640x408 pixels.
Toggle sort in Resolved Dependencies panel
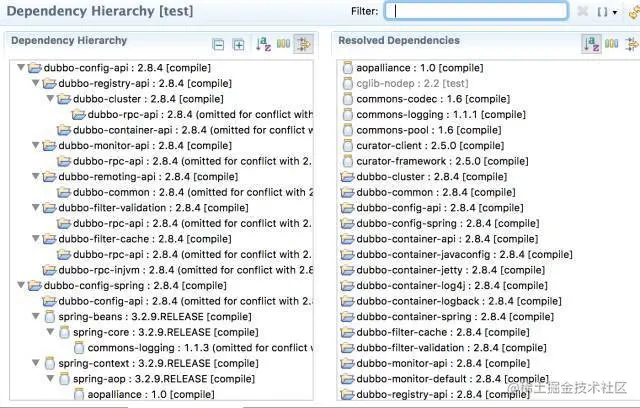pos(591,44)
